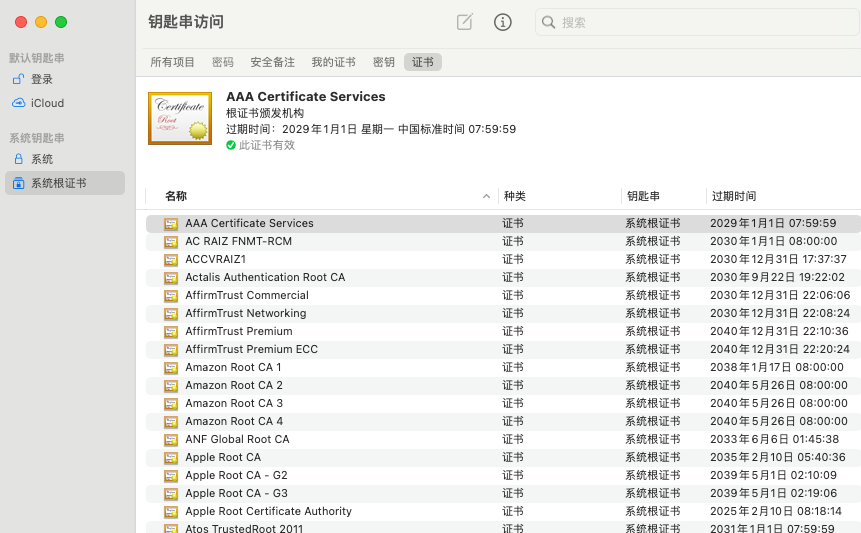Image resolution: width=861 pixels, height=533 pixels.
Task: Select the AffirmTrust Premium ECC name
Action: tap(251, 349)
